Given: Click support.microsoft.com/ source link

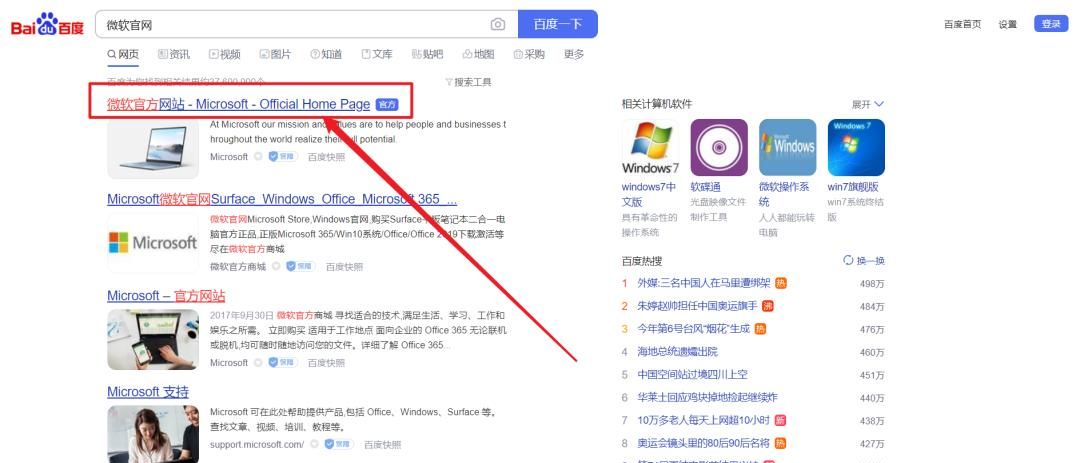Looking at the screenshot, I should pos(257,445).
